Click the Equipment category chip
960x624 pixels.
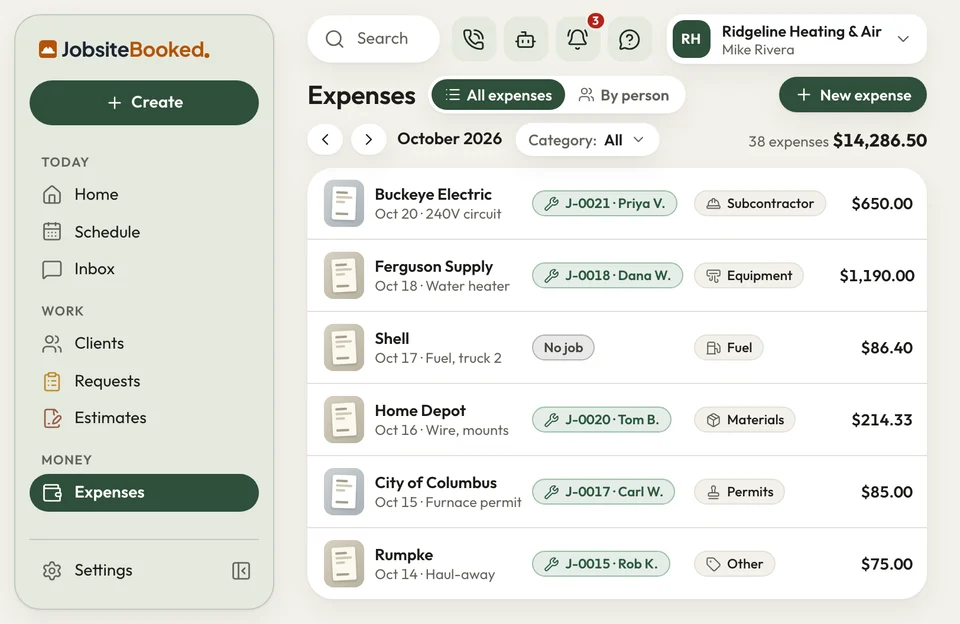click(749, 276)
